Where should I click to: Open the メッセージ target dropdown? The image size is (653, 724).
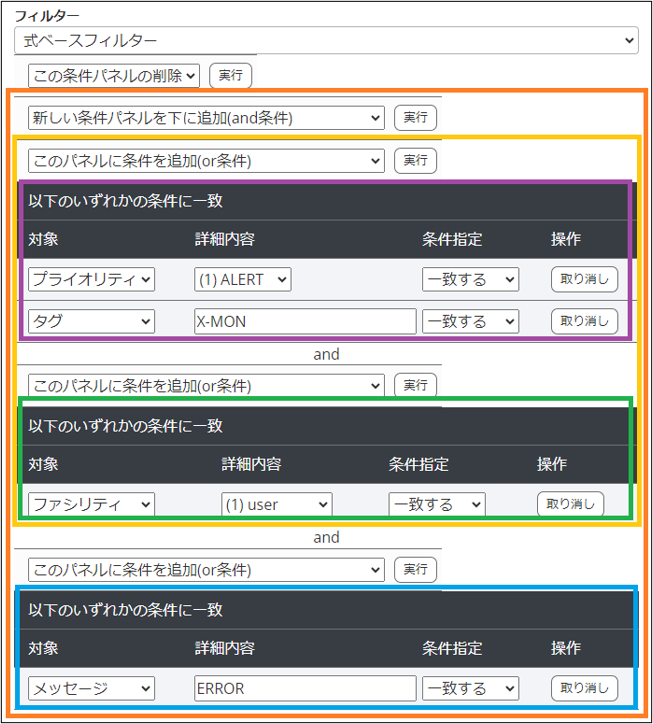tap(91, 688)
